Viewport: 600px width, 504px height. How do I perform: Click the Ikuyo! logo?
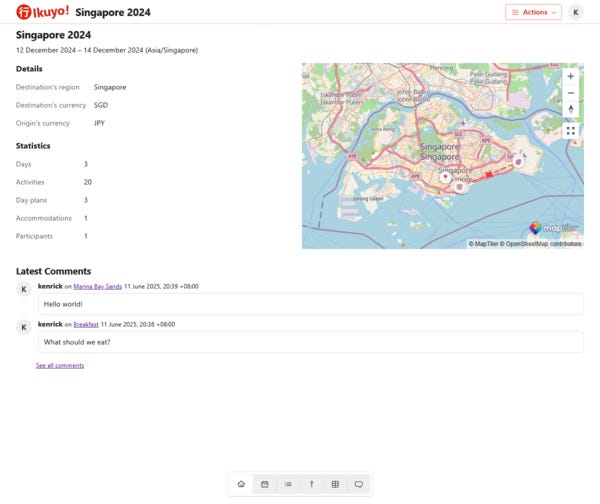pos(42,12)
